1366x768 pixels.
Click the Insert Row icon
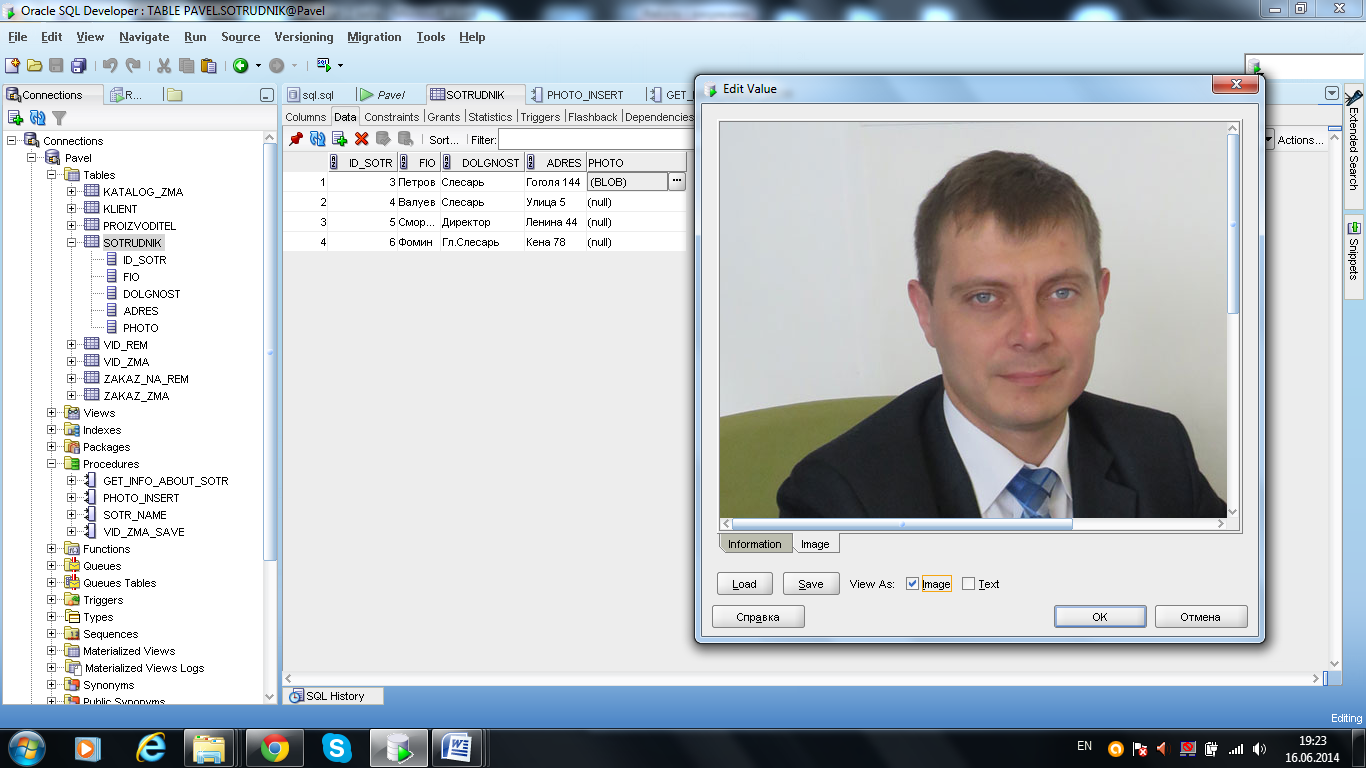tap(340, 139)
